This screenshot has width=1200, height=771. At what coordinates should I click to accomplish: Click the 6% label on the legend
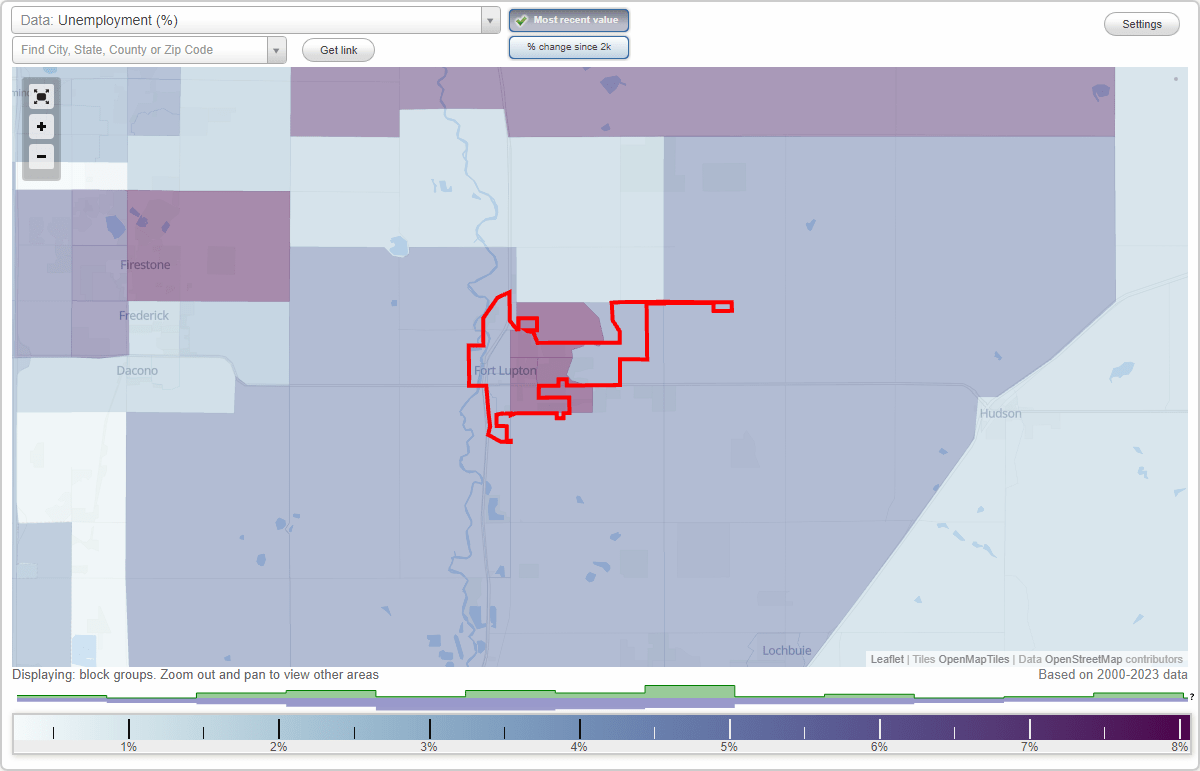(879, 747)
